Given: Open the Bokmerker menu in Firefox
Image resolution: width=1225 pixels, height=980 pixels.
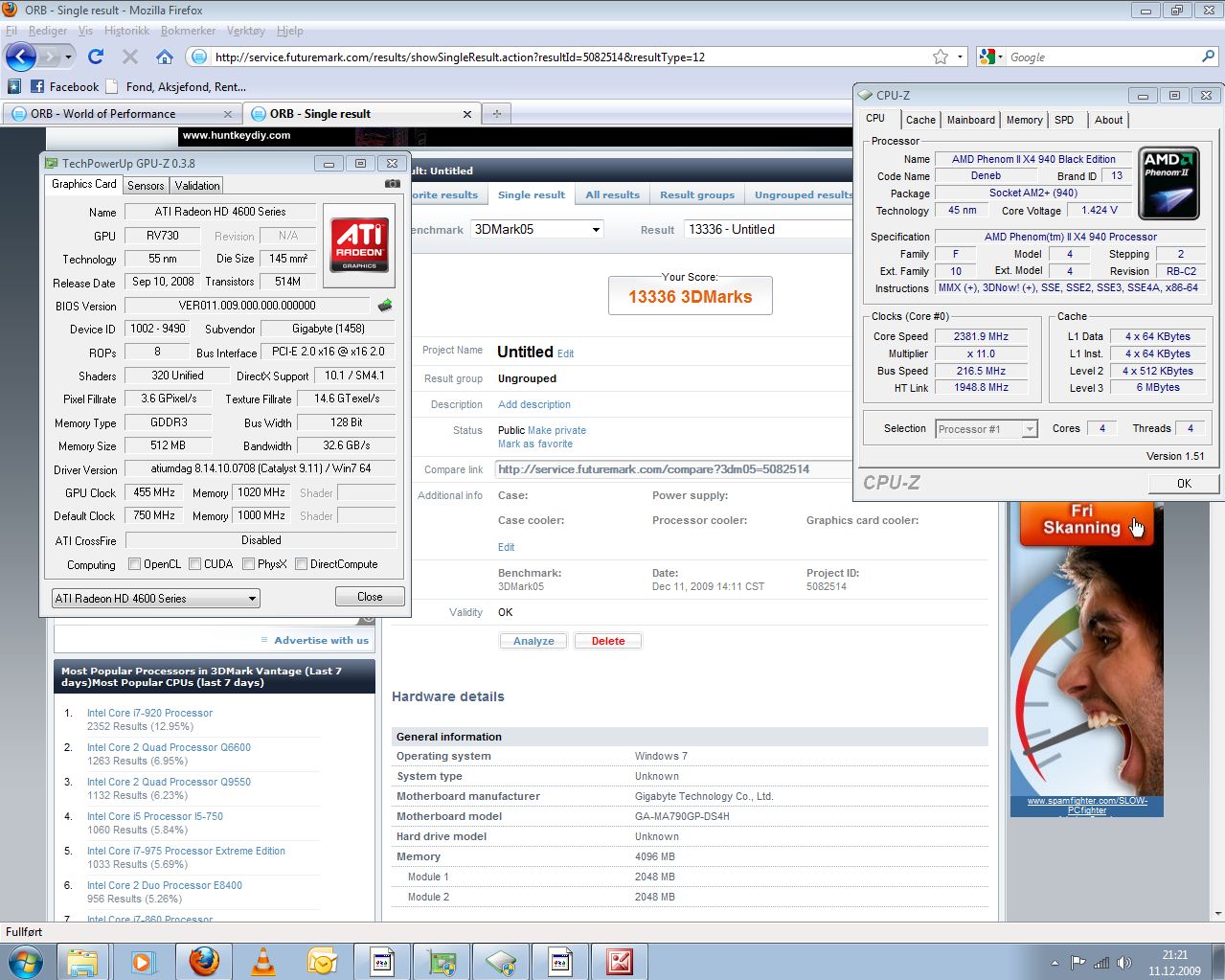Looking at the screenshot, I should tap(188, 31).
